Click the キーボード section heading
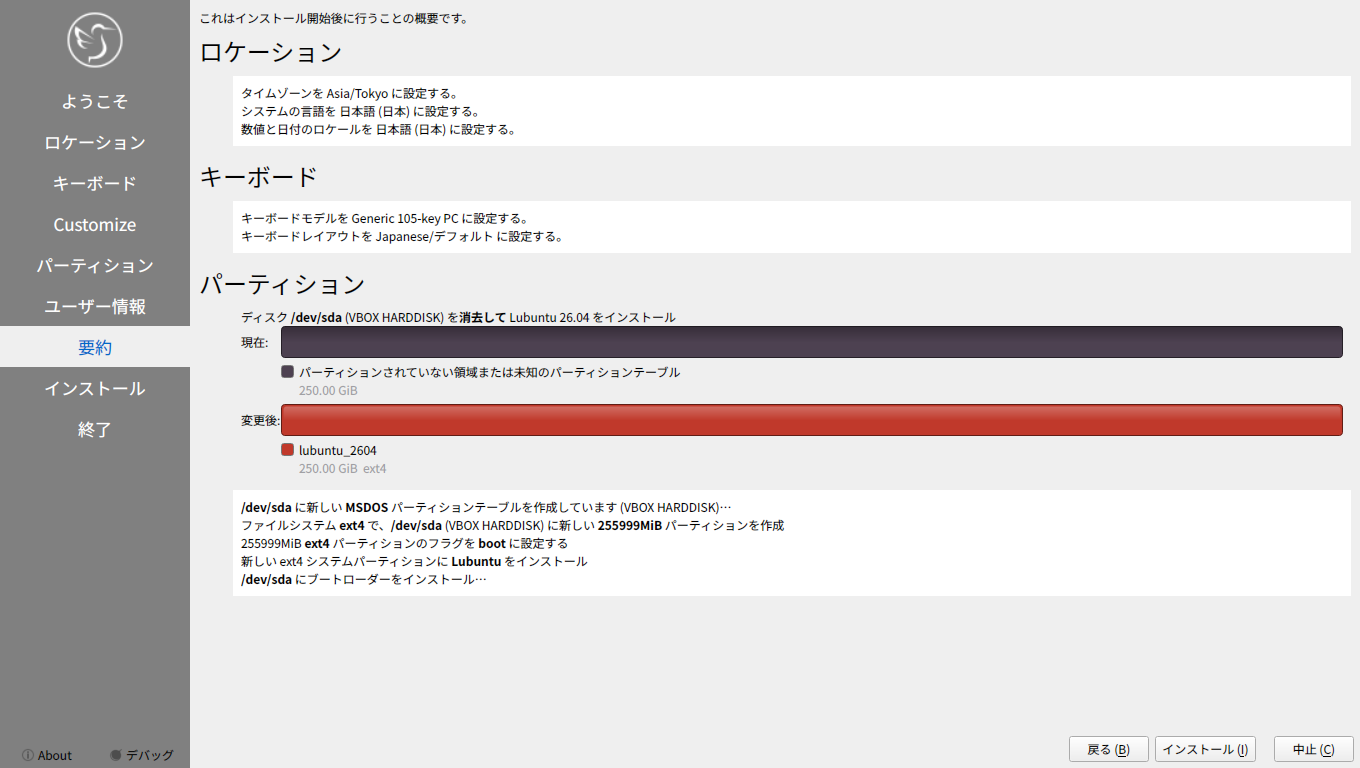Viewport: 1360px width, 768px height. [x=259, y=177]
